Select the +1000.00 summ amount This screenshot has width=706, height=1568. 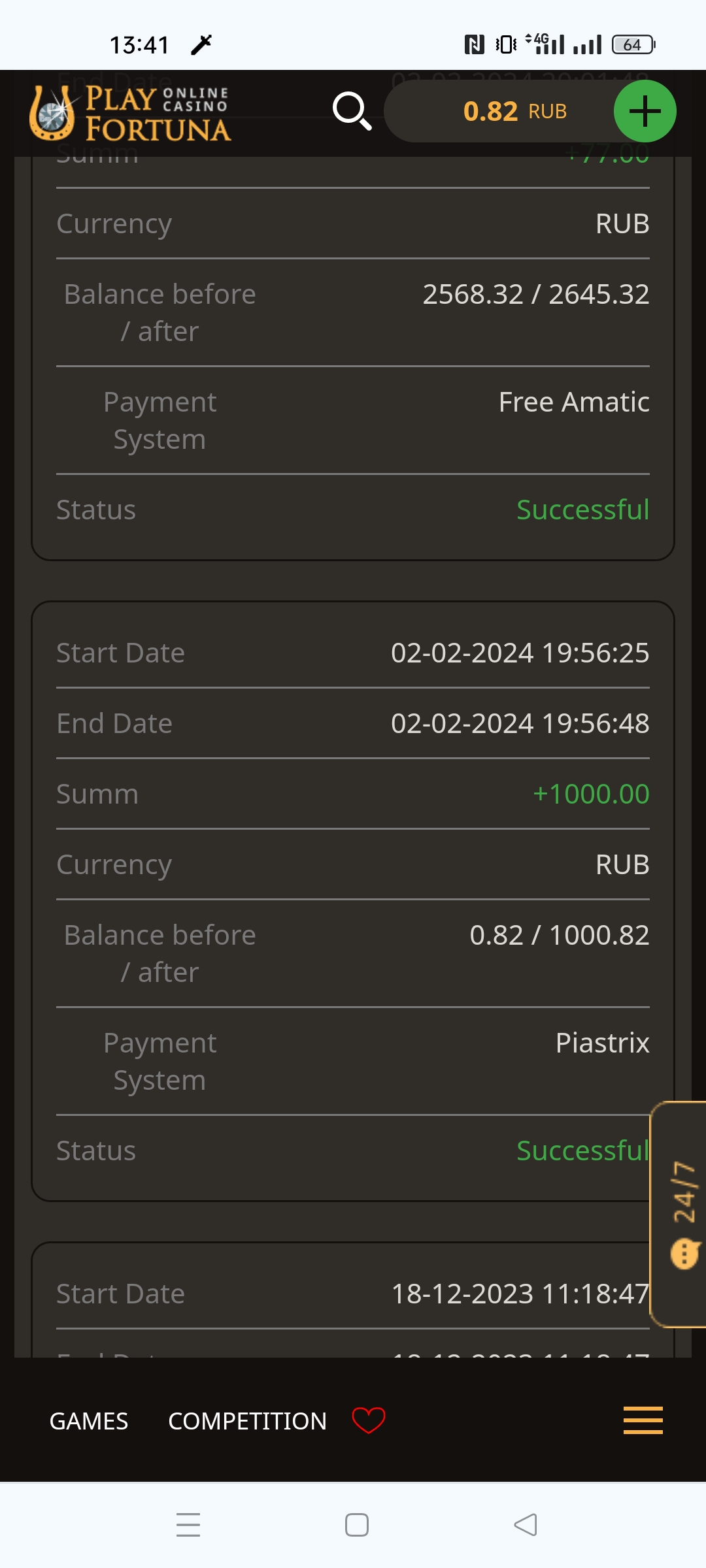click(591, 794)
